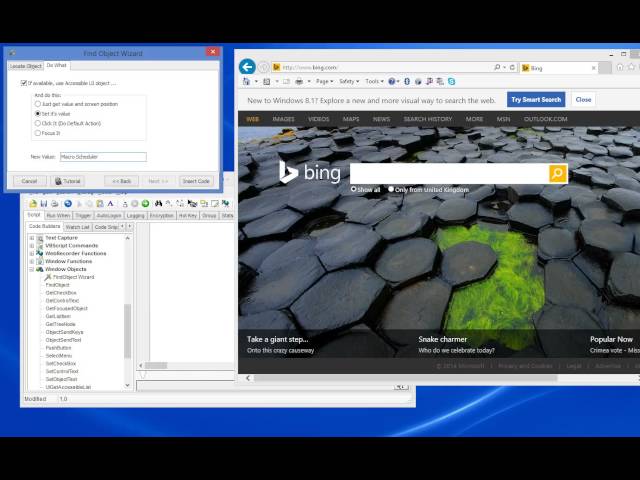Toggle 'If available, use Accessible UI object' checkbox

click(x=24, y=83)
